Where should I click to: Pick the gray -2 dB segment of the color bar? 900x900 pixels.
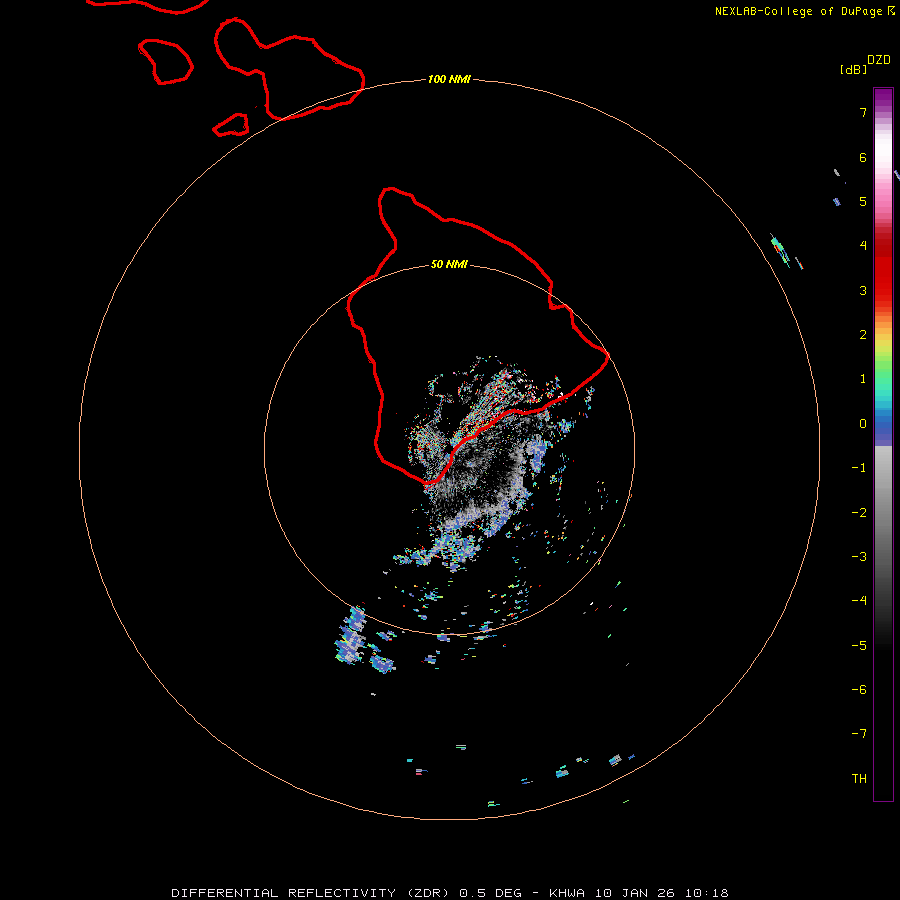[883, 513]
